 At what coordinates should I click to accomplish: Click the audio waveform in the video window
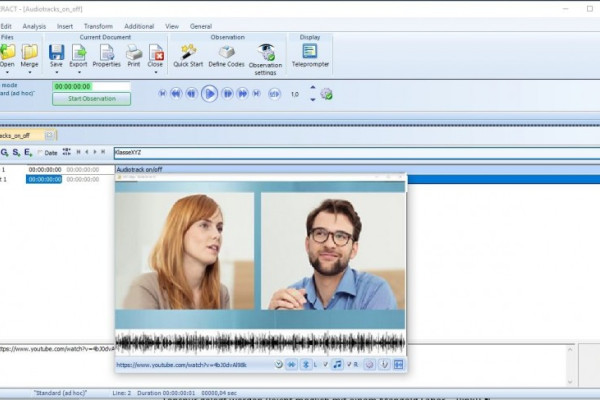pyautogui.click(x=261, y=343)
